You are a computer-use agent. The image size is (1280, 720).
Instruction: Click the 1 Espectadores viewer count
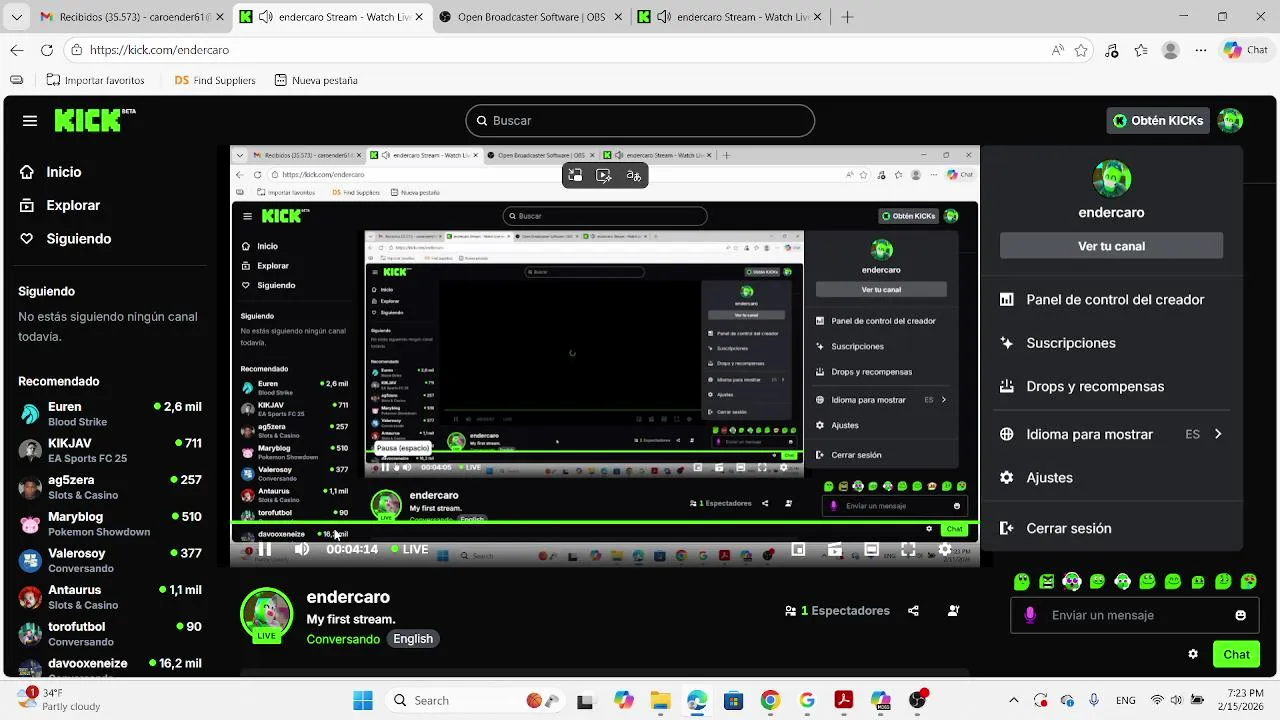click(837, 611)
